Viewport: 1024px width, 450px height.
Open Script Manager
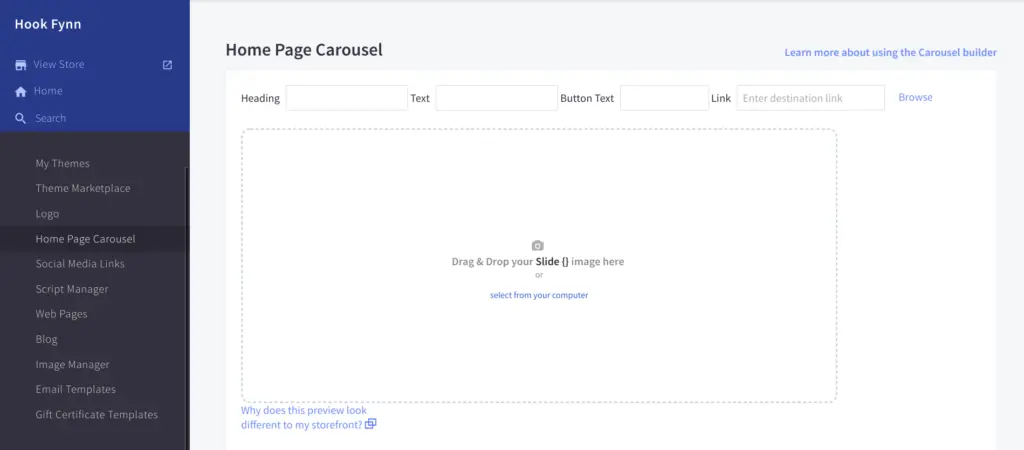(72, 289)
